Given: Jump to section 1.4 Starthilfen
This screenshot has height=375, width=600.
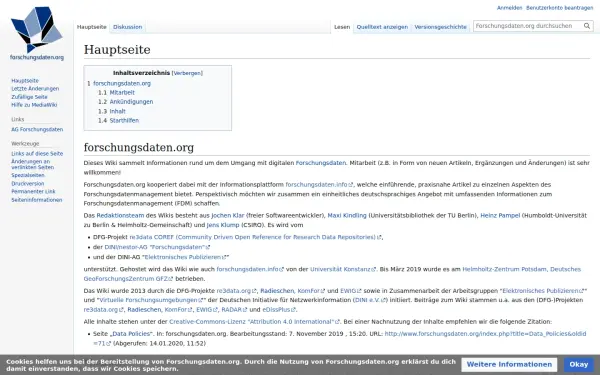Looking at the screenshot, I should [x=118, y=121].
